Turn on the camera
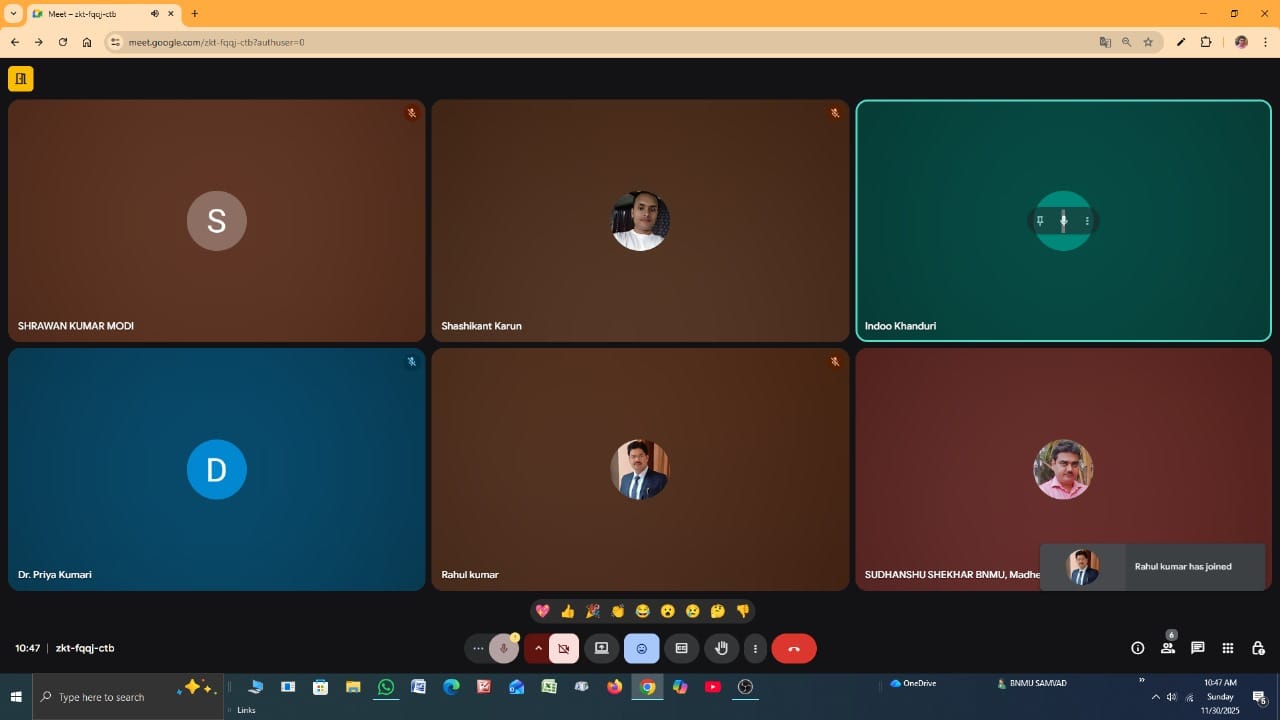Screen dimensions: 1280x720 (564, 648)
